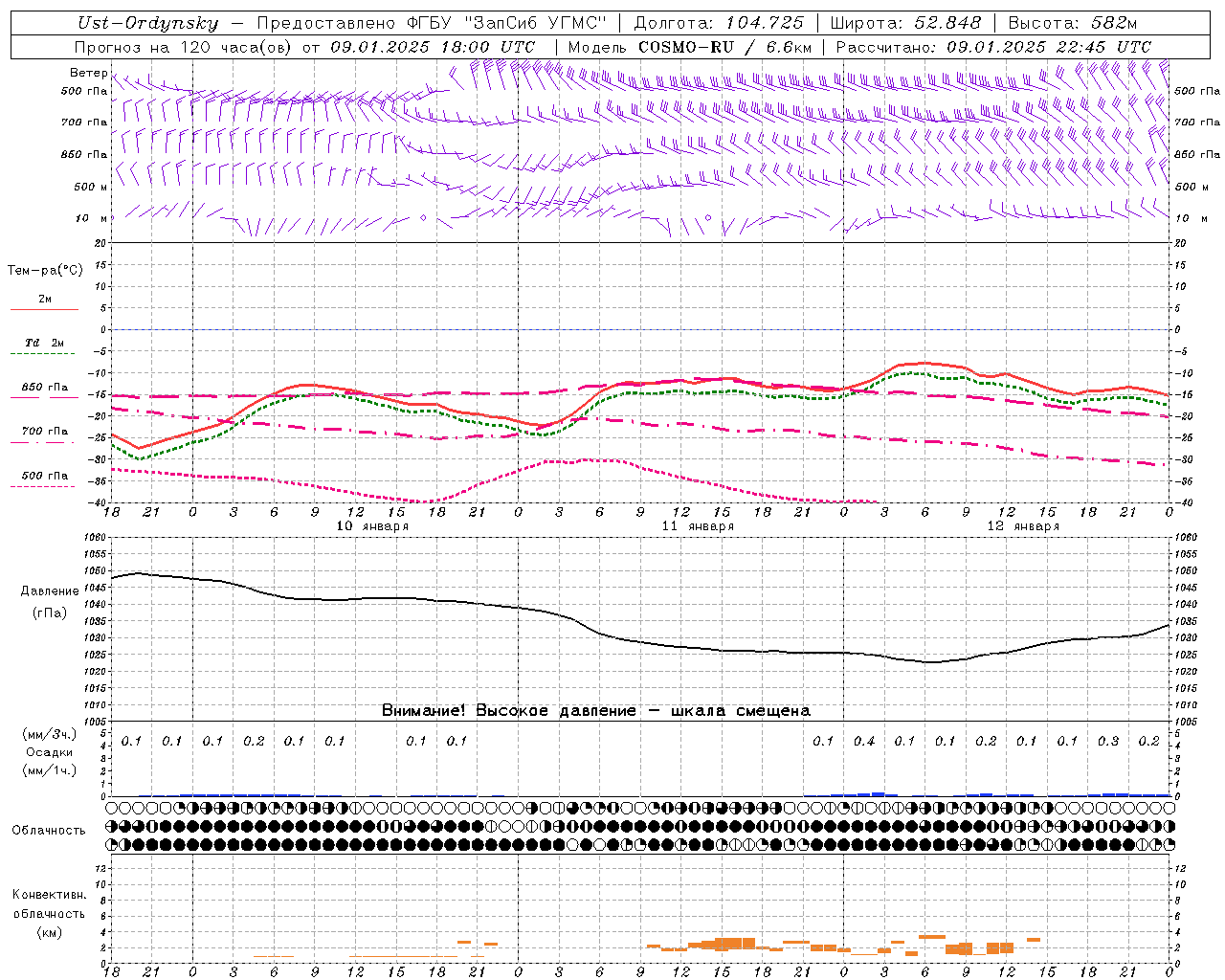
Task: Click the legend line sample under '2м'
Action: [x=44, y=310]
